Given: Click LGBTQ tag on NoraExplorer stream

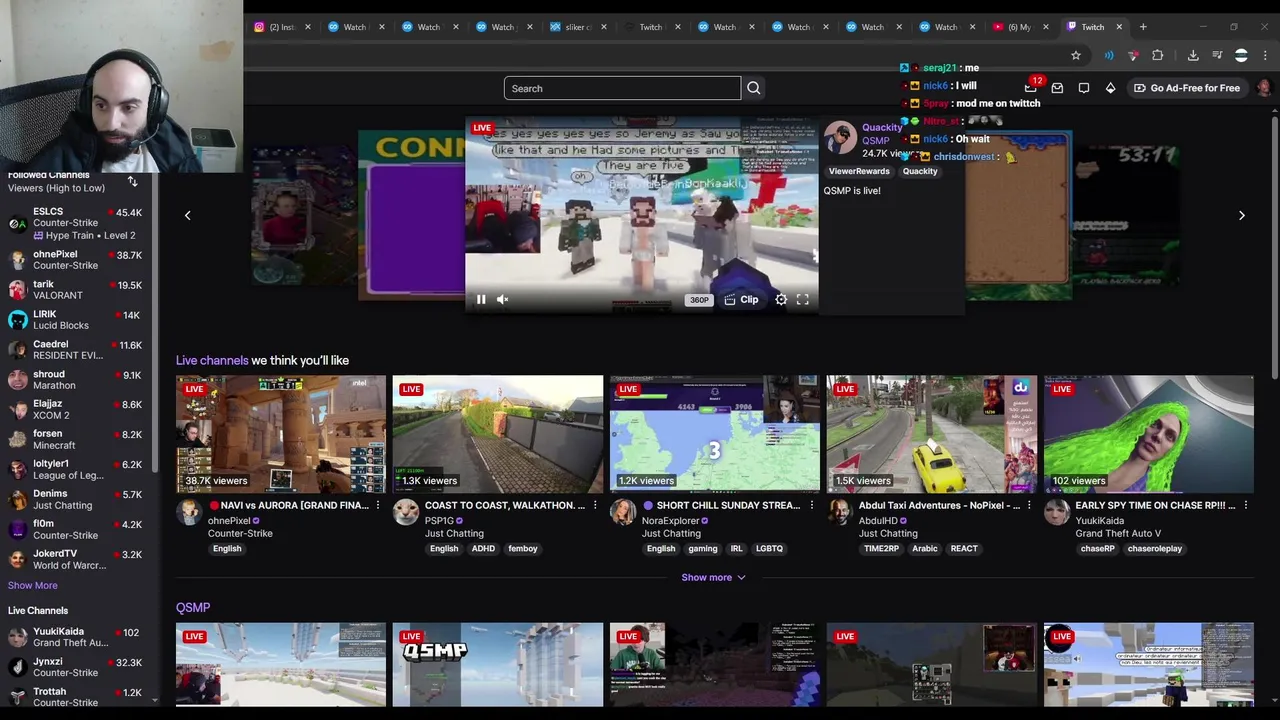Looking at the screenshot, I should click(x=769, y=549).
